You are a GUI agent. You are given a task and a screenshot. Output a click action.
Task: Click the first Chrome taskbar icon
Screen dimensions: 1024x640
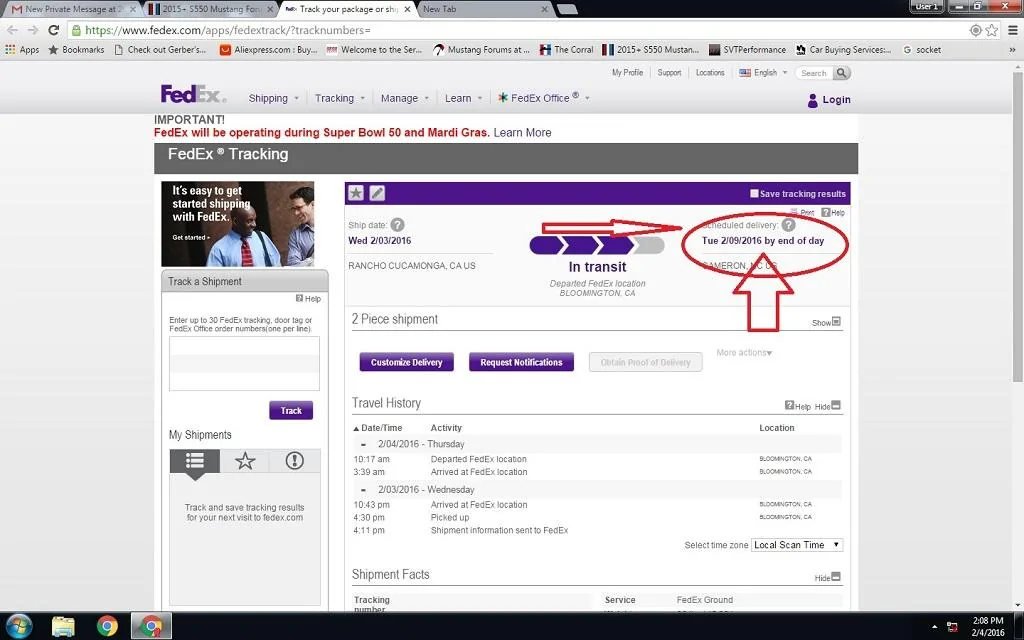107,626
